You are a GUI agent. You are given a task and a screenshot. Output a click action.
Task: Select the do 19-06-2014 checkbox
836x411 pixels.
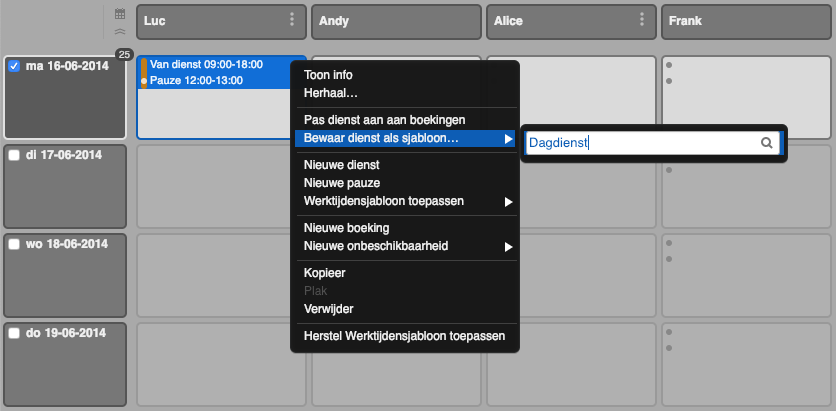tap(14, 333)
